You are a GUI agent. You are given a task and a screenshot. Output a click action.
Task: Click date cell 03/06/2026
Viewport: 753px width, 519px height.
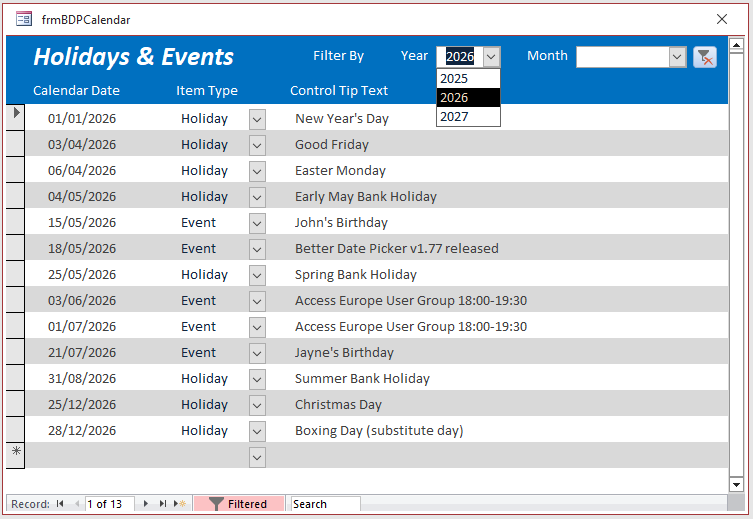[82, 300]
